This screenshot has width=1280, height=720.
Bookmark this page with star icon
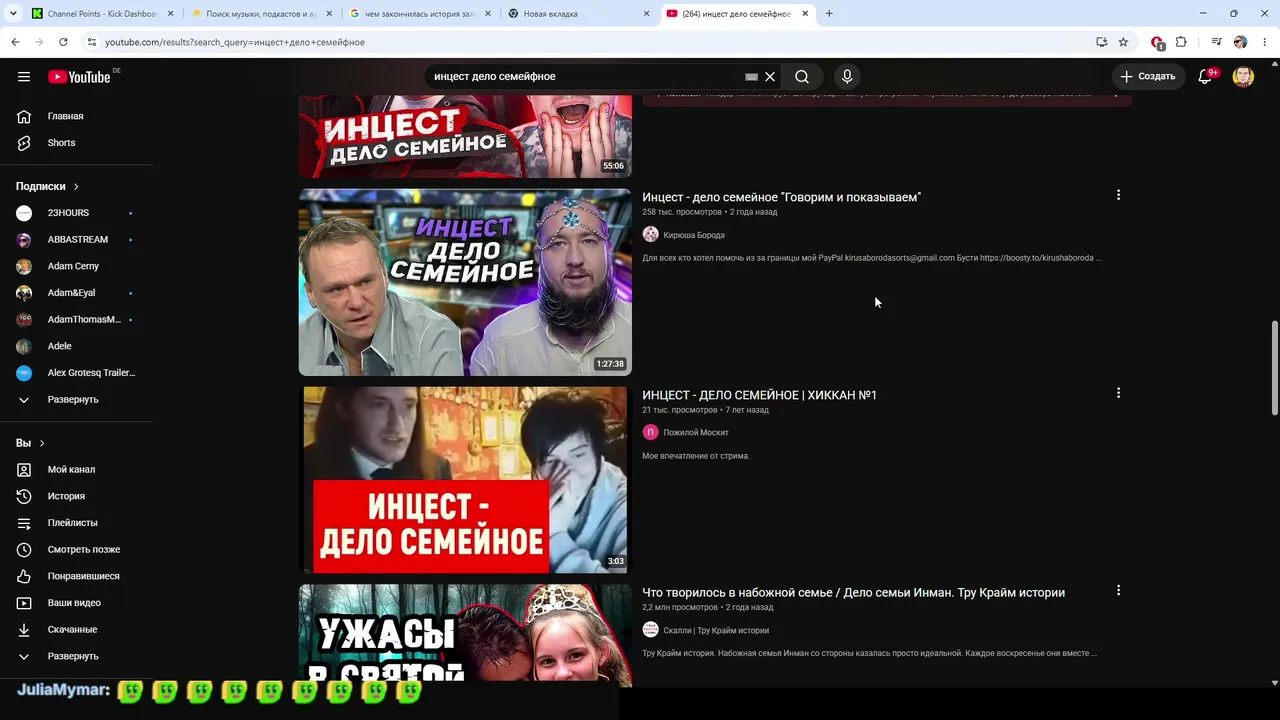(x=1123, y=42)
